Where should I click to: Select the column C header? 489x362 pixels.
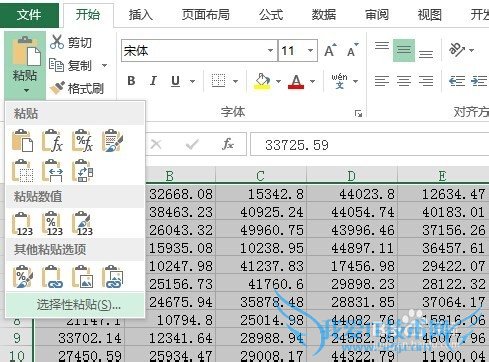tap(261, 176)
